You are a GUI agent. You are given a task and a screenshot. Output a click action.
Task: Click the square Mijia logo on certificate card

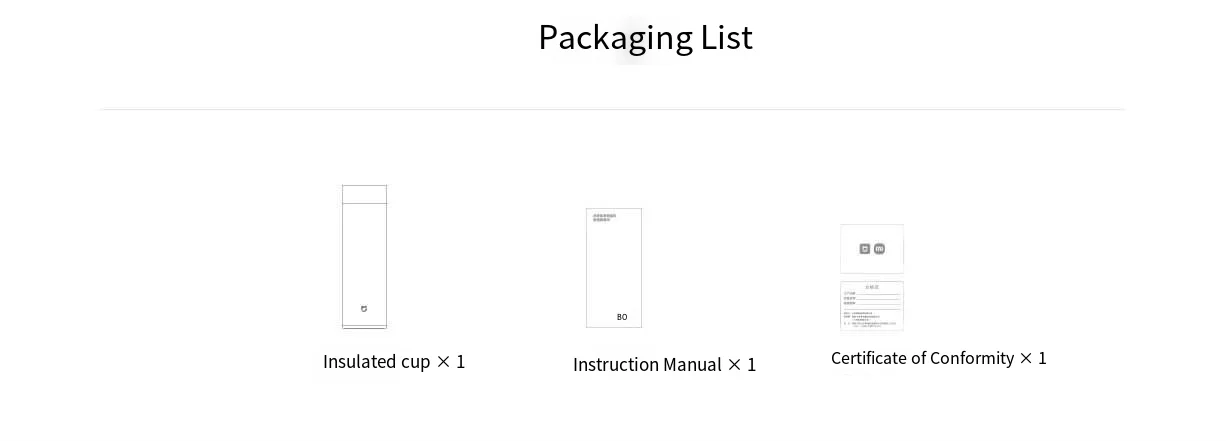(865, 249)
